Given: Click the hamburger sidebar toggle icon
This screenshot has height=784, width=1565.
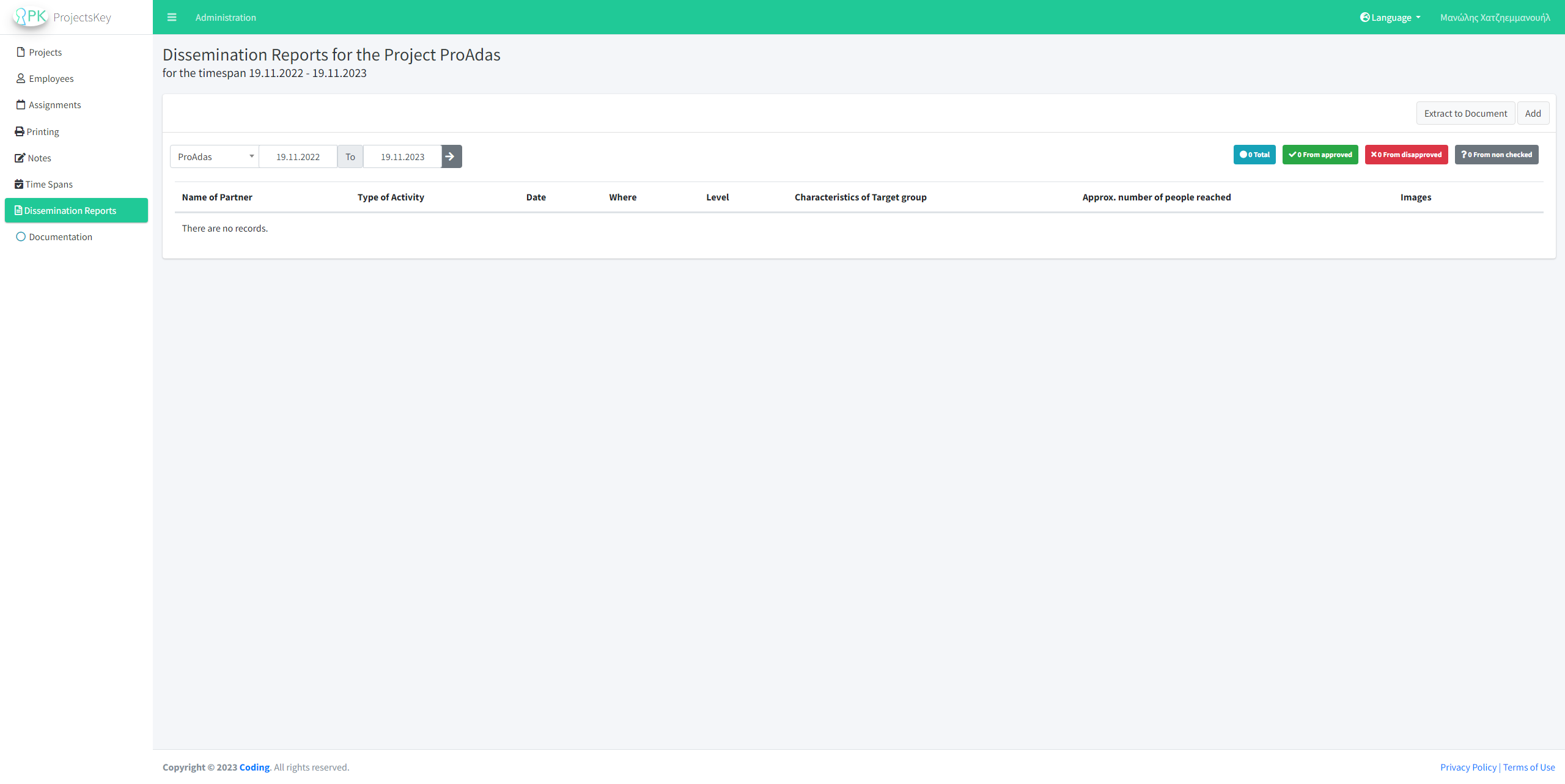Looking at the screenshot, I should click(x=172, y=17).
